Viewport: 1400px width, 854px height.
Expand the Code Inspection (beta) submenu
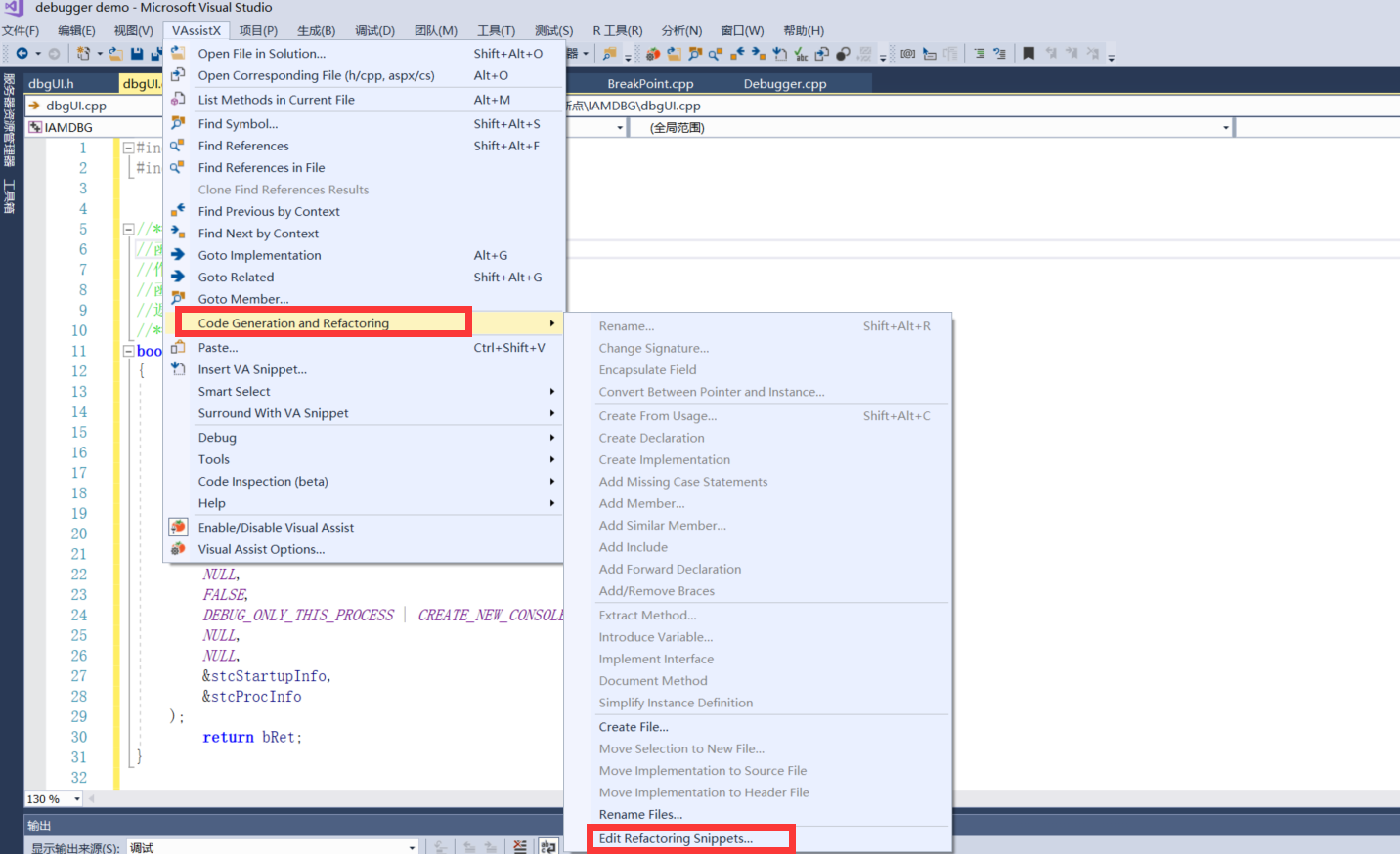(x=364, y=481)
